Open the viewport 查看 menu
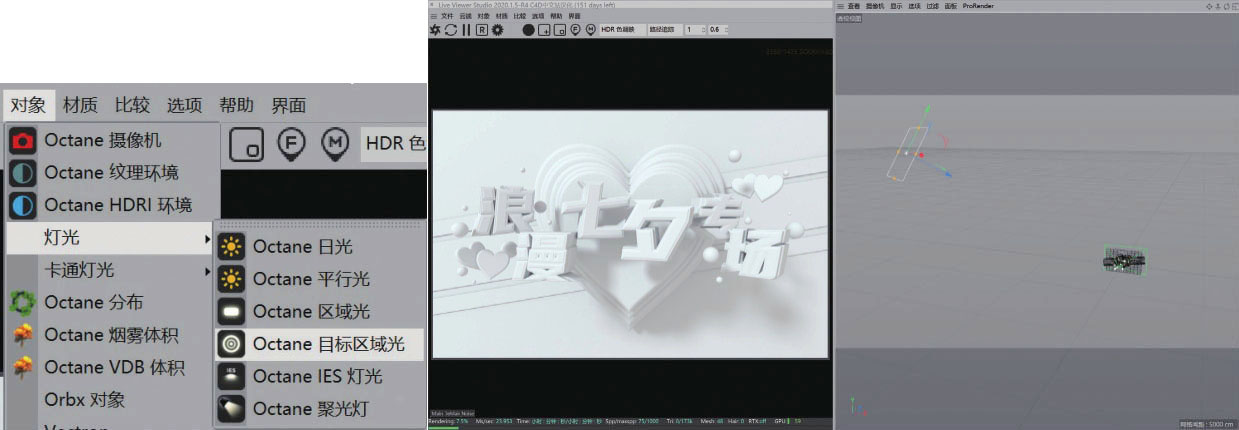 tap(854, 6)
